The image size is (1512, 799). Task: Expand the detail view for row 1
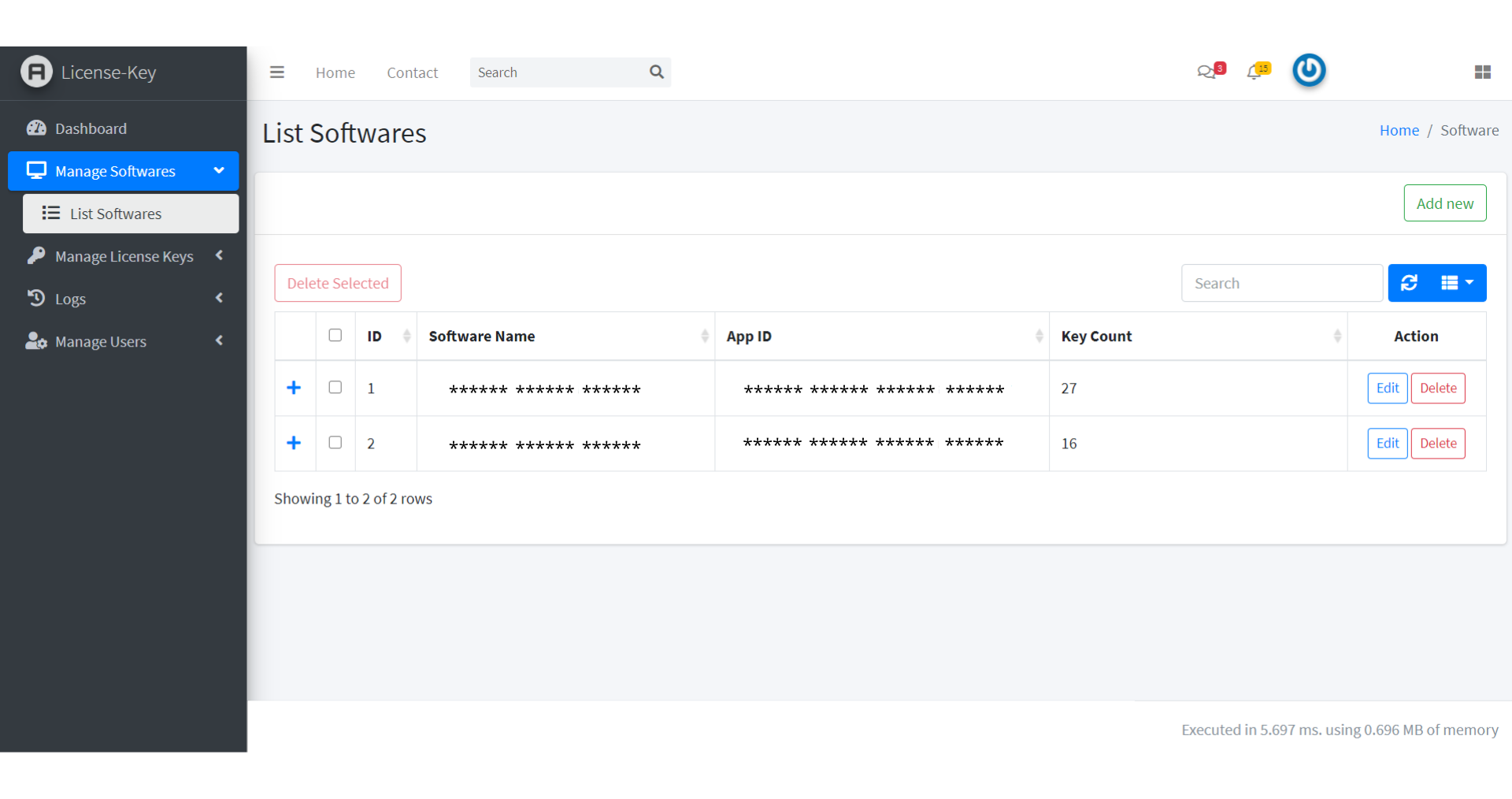[x=294, y=388]
